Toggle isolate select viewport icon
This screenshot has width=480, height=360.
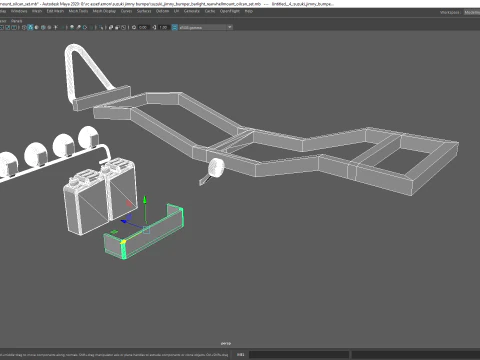(101, 27)
